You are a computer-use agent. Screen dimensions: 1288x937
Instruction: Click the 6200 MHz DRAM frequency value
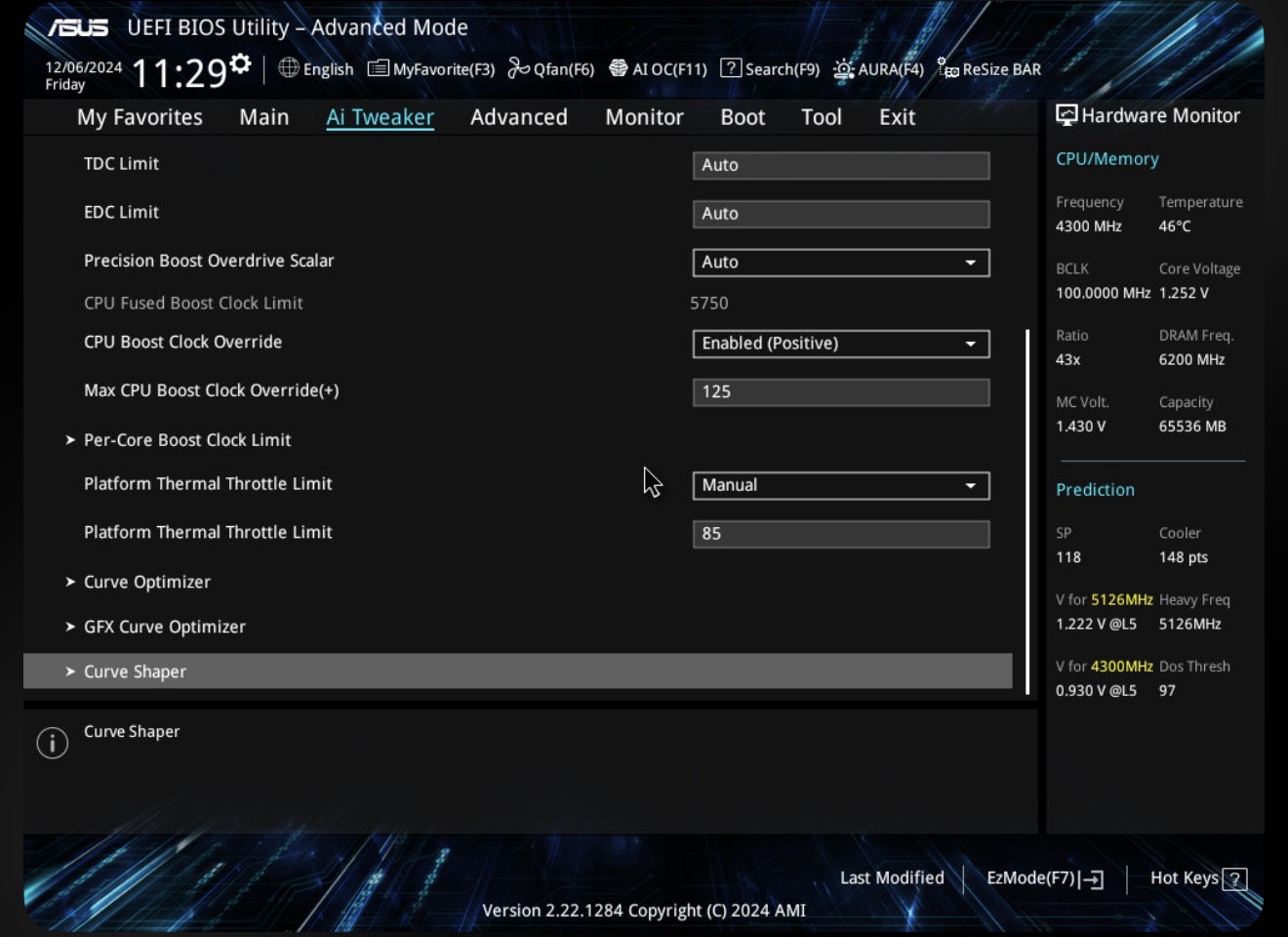(x=1191, y=360)
